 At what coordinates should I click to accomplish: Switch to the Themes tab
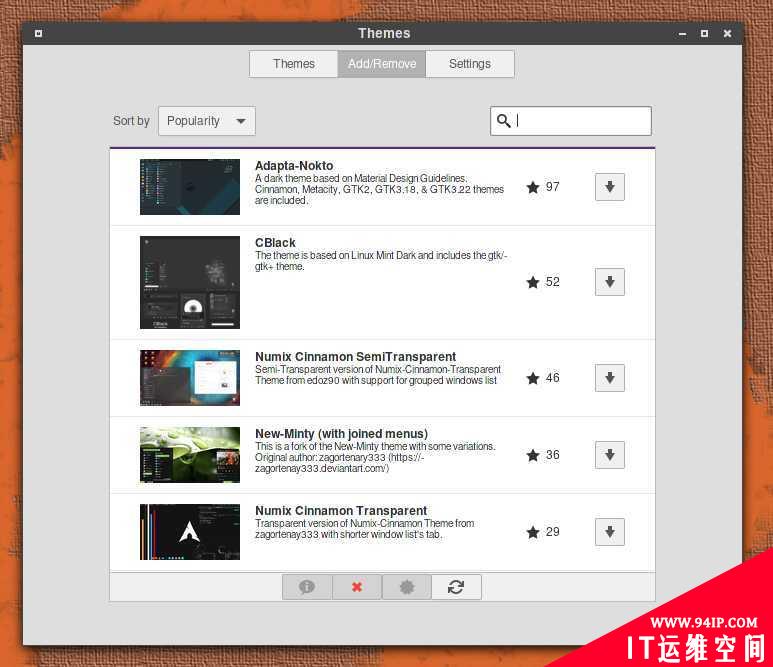pos(293,64)
